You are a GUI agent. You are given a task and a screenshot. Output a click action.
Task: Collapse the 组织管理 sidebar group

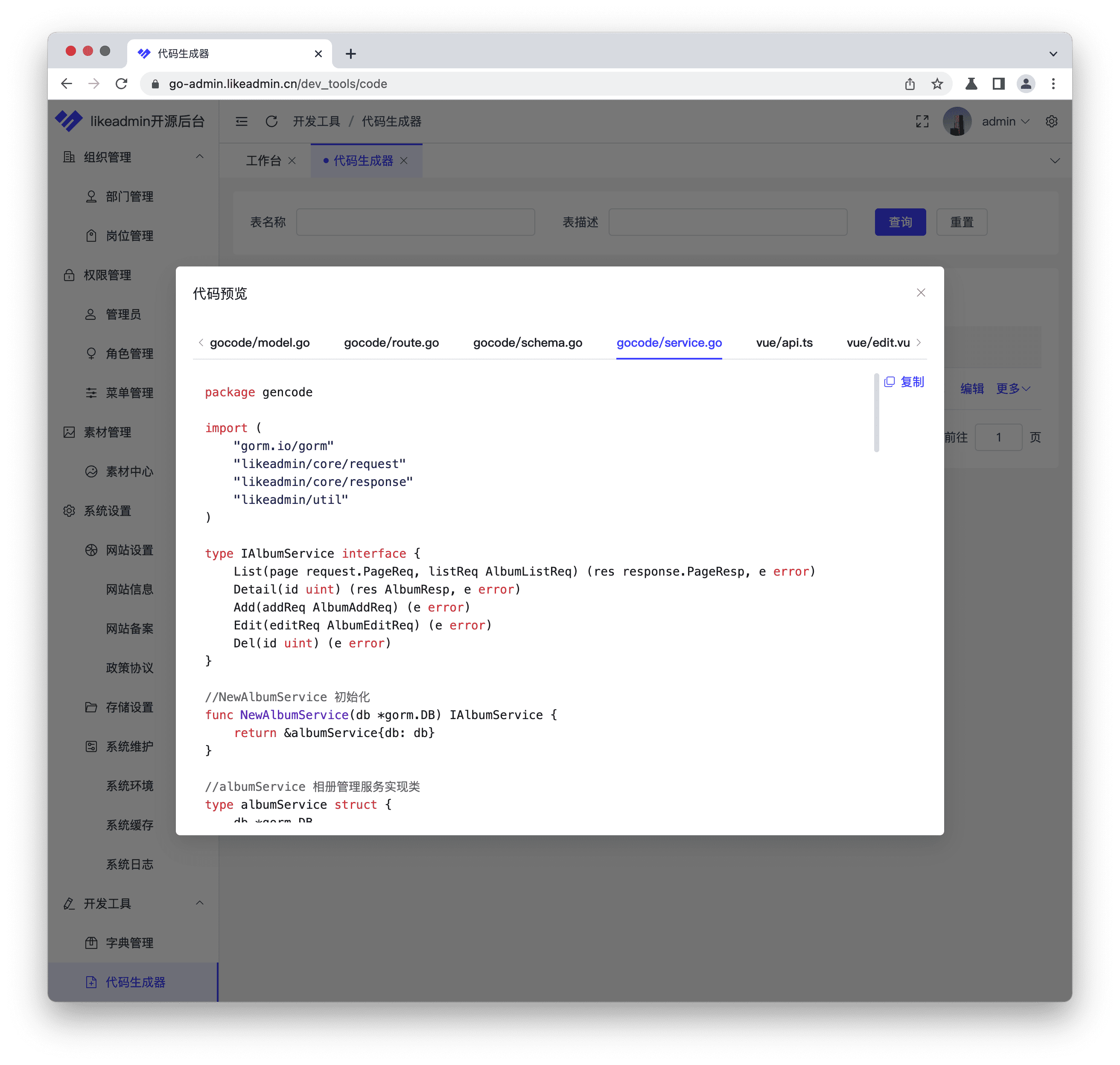click(x=199, y=157)
